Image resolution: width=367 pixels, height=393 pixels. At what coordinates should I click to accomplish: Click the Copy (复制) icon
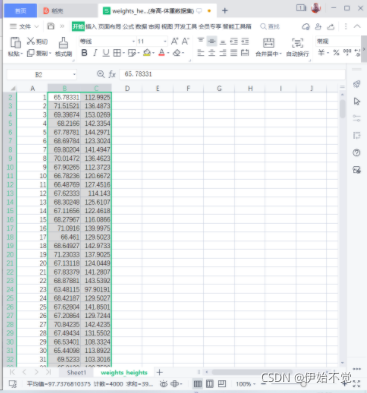pyautogui.click(x=31, y=53)
